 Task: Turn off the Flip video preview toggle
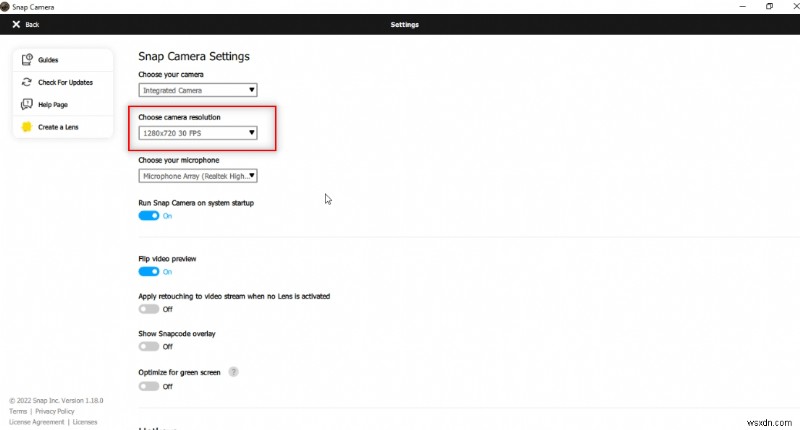coord(148,271)
